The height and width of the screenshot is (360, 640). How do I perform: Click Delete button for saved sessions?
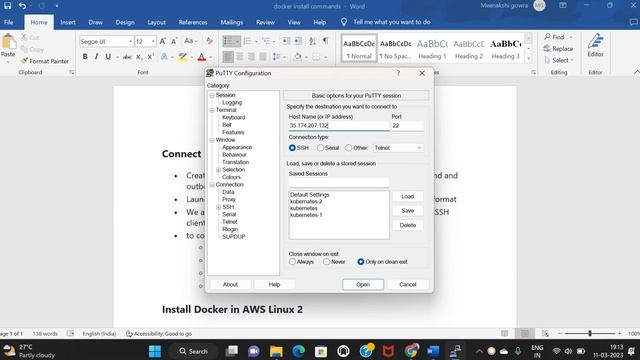[x=407, y=225]
